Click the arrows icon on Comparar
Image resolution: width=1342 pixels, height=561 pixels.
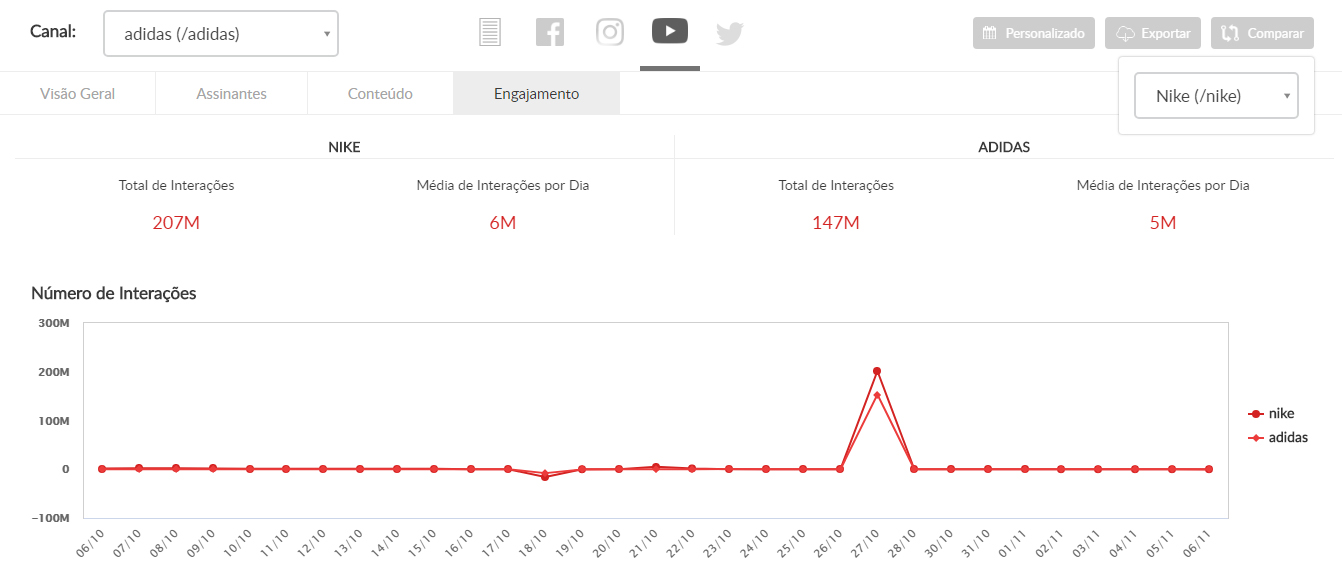(x=1229, y=33)
